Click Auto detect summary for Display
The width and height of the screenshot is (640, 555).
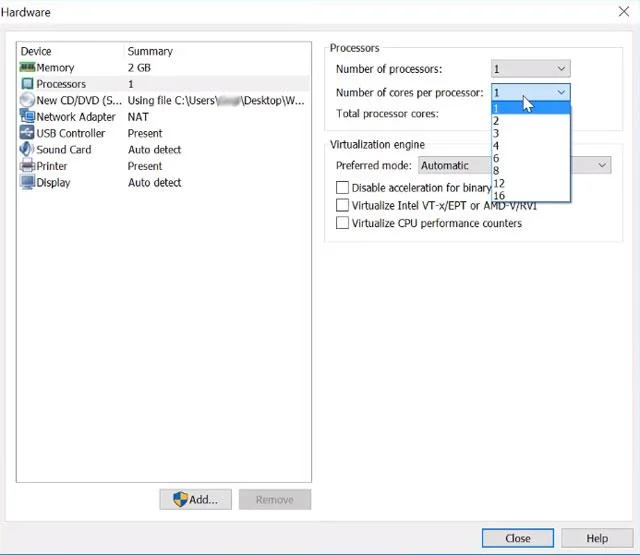coord(154,182)
